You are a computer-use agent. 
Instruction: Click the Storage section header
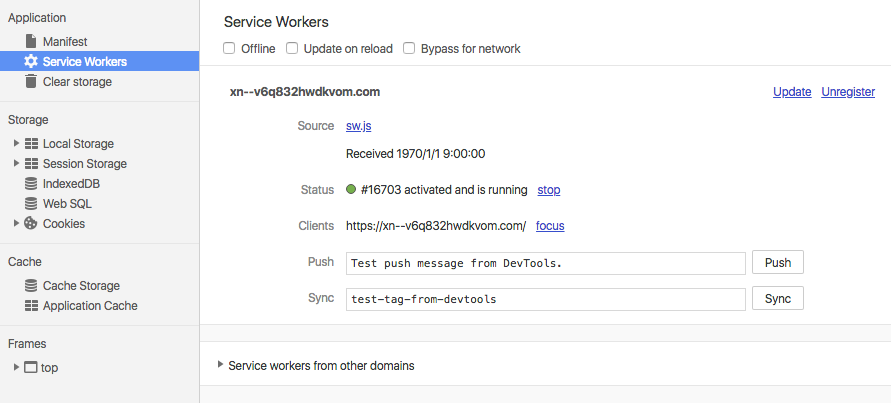click(28, 120)
